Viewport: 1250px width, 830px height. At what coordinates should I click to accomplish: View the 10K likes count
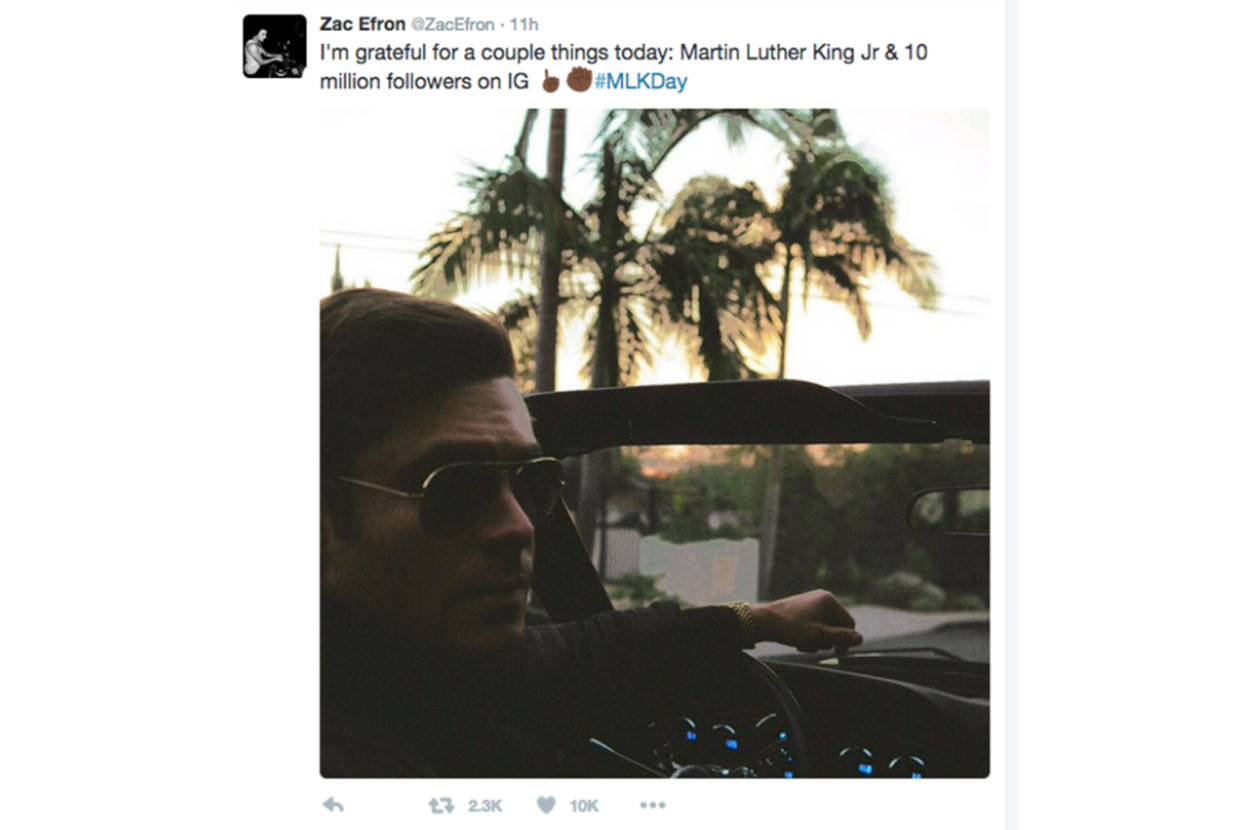(x=583, y=805)
